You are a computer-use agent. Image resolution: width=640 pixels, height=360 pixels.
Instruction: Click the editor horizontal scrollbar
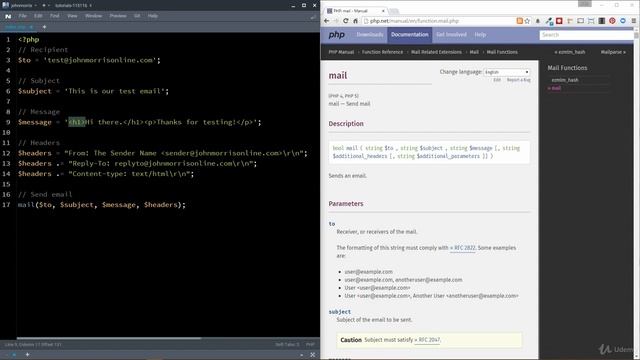click(109, 338)
